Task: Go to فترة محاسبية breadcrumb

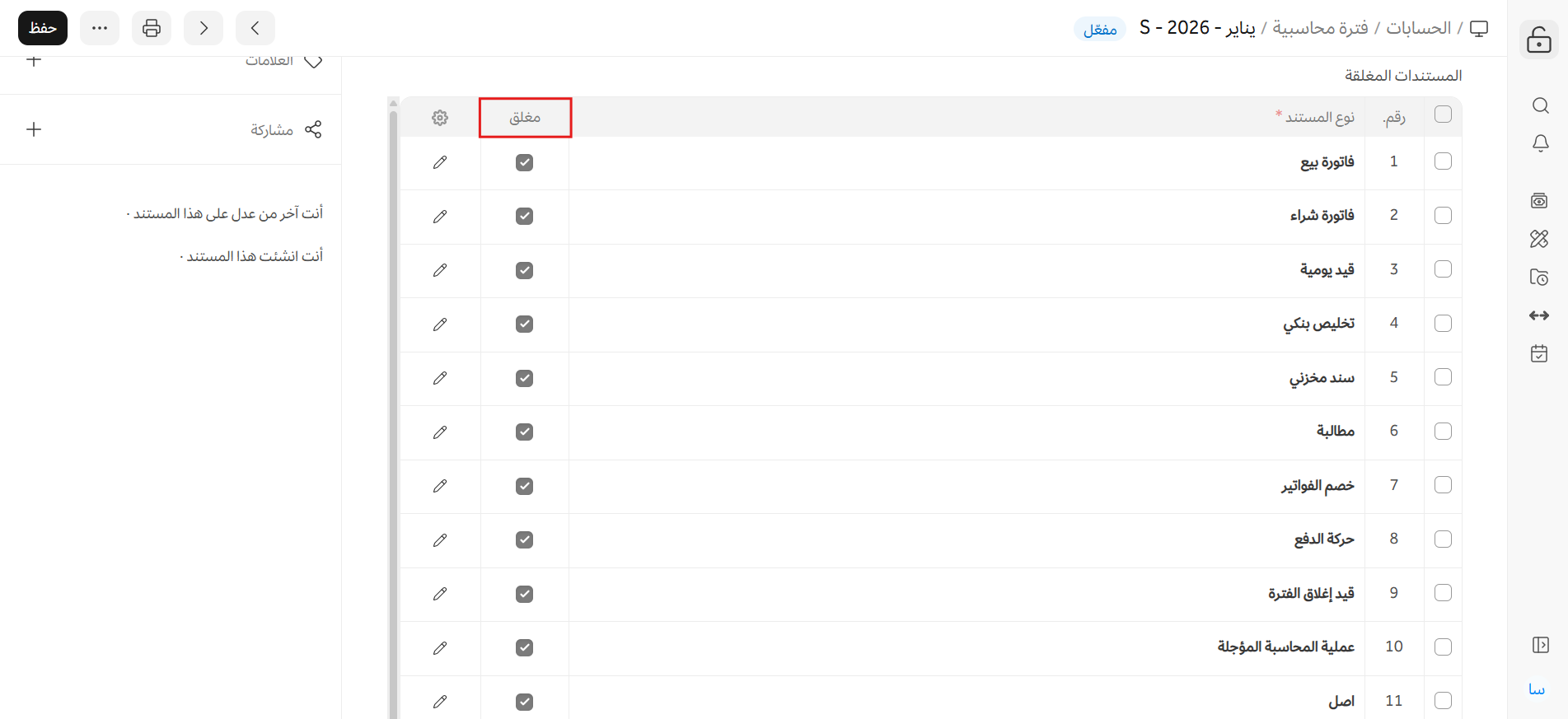Action: click(1320, 28)
